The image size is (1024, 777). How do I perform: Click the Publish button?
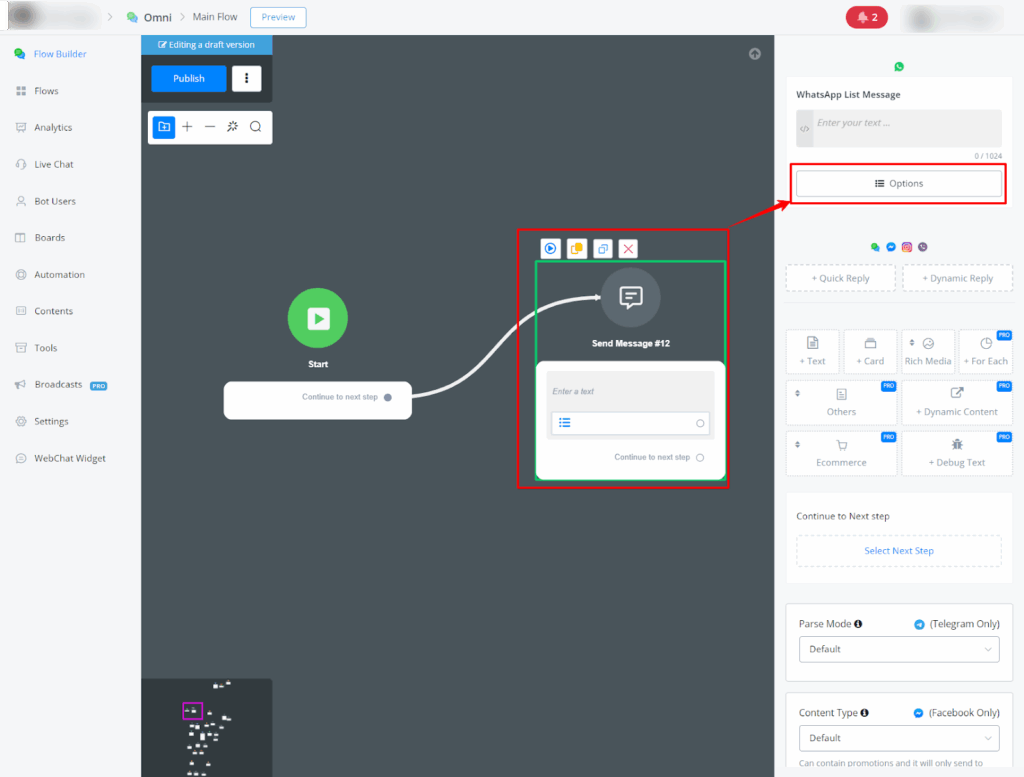189,79
